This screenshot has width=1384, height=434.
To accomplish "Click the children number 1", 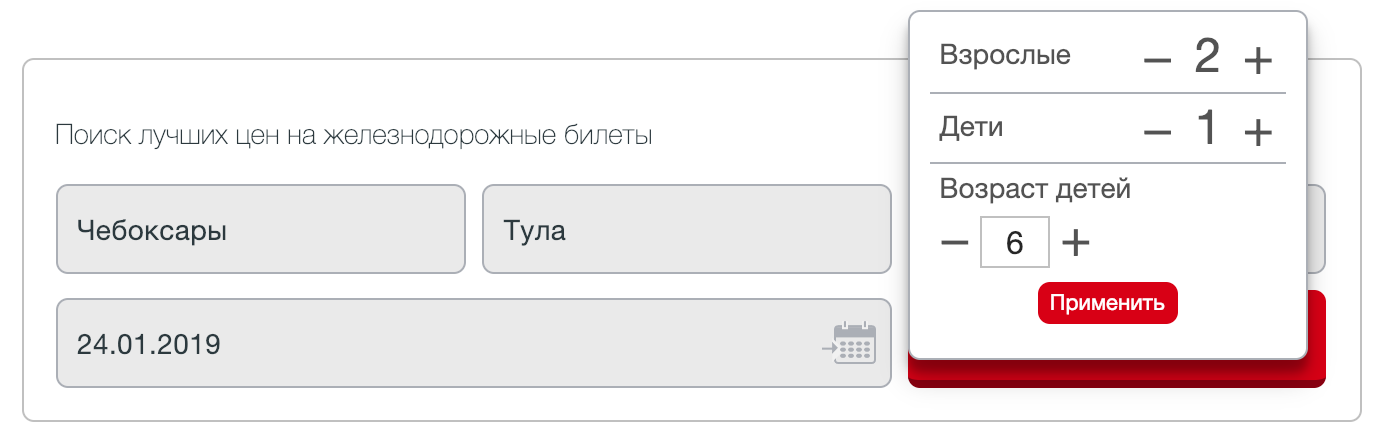I will (x=1208, y=128).
